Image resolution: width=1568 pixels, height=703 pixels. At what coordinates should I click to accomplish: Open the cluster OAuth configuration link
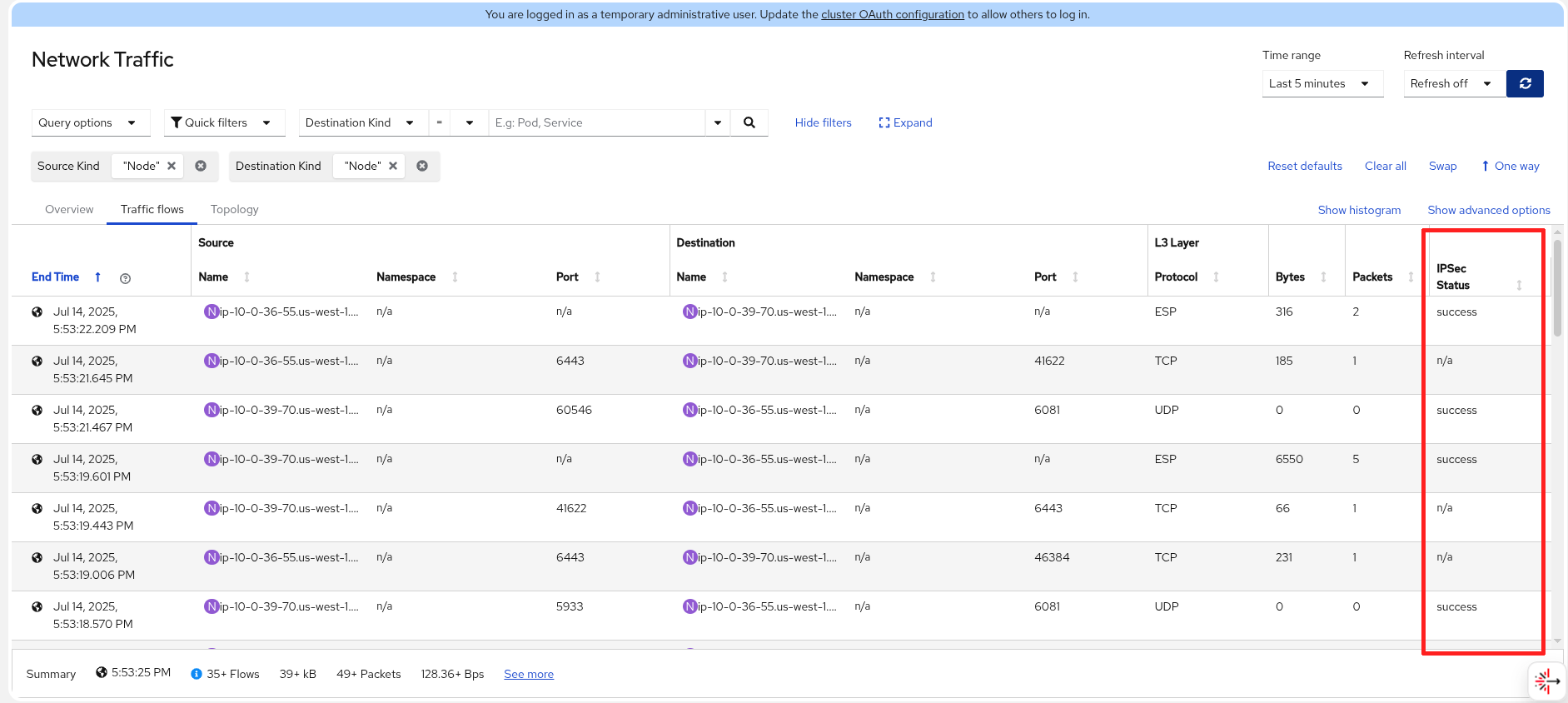click(x=892, y=14)
